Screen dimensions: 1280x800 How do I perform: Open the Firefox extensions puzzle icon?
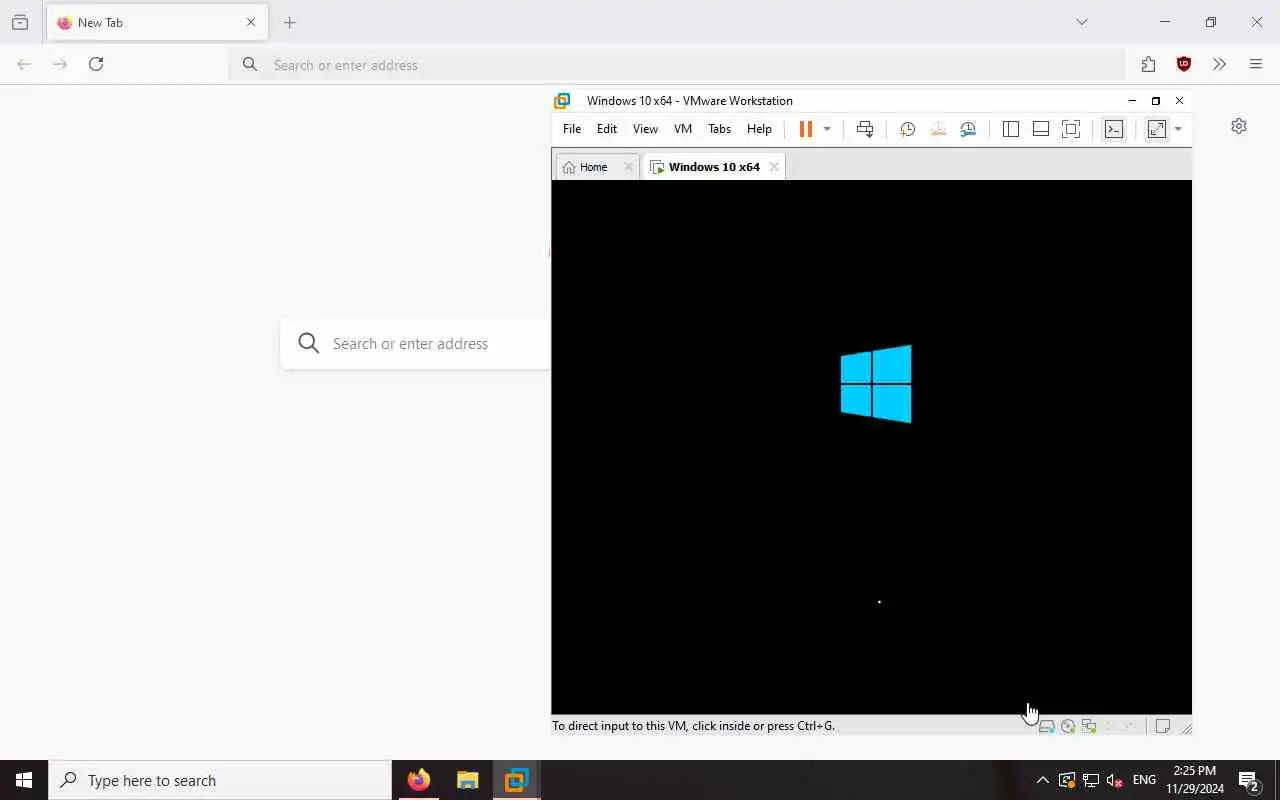1148,64
